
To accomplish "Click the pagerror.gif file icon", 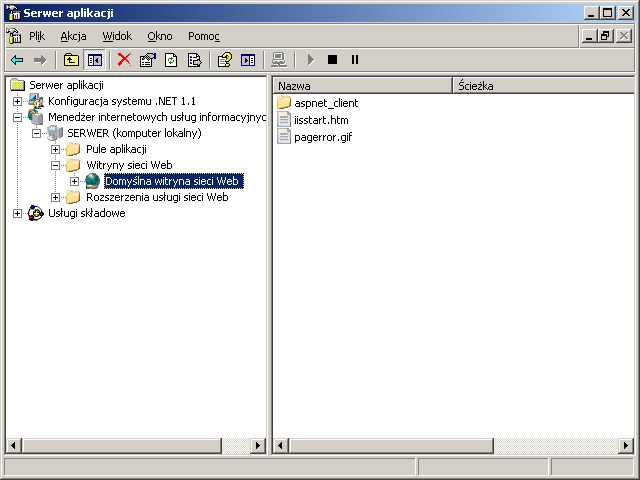I will pos(284,136).
